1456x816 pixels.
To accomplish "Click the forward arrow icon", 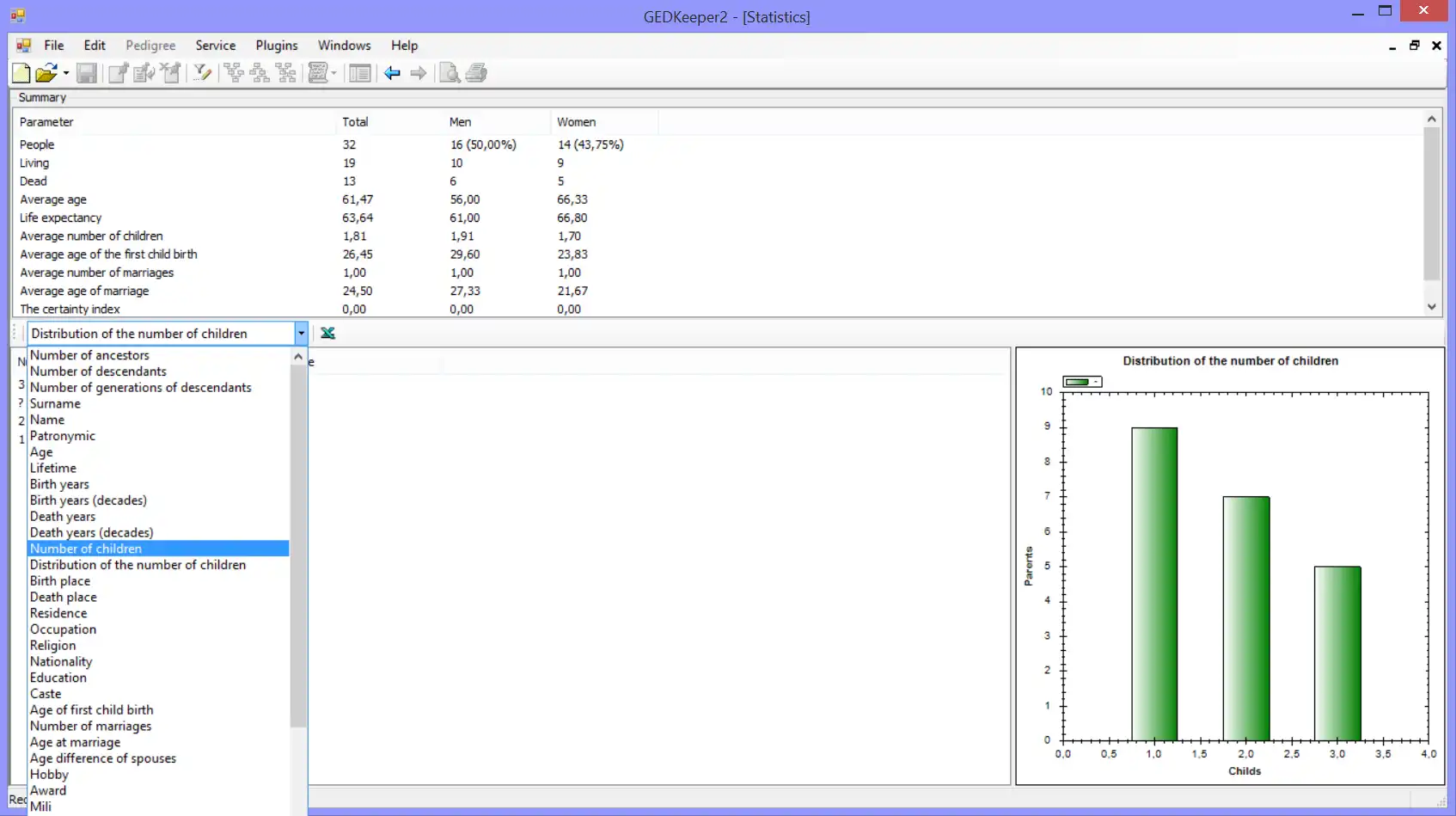I will click(x=419, y=73).
